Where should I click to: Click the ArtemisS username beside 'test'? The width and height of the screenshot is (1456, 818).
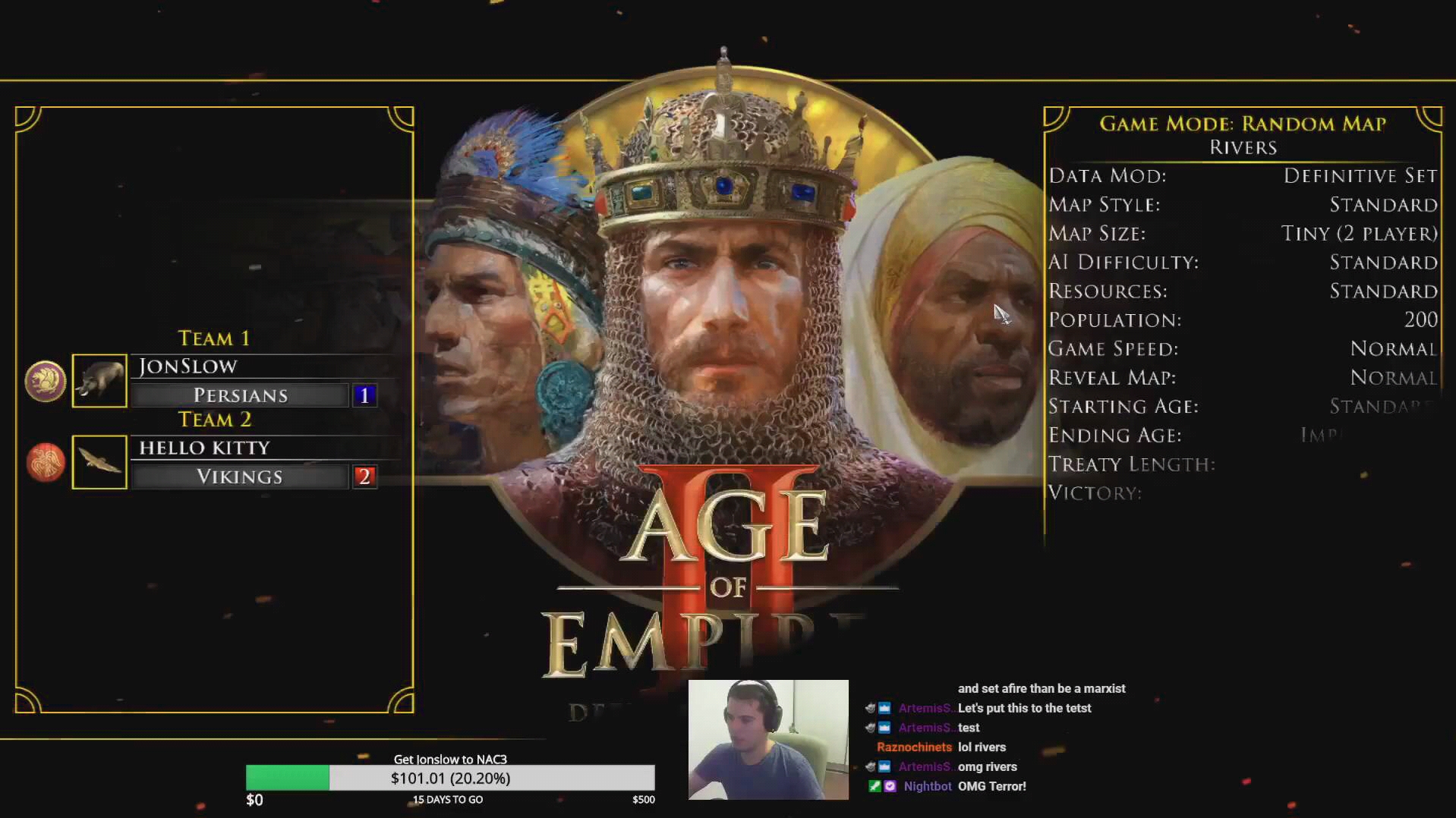point(926,728)
